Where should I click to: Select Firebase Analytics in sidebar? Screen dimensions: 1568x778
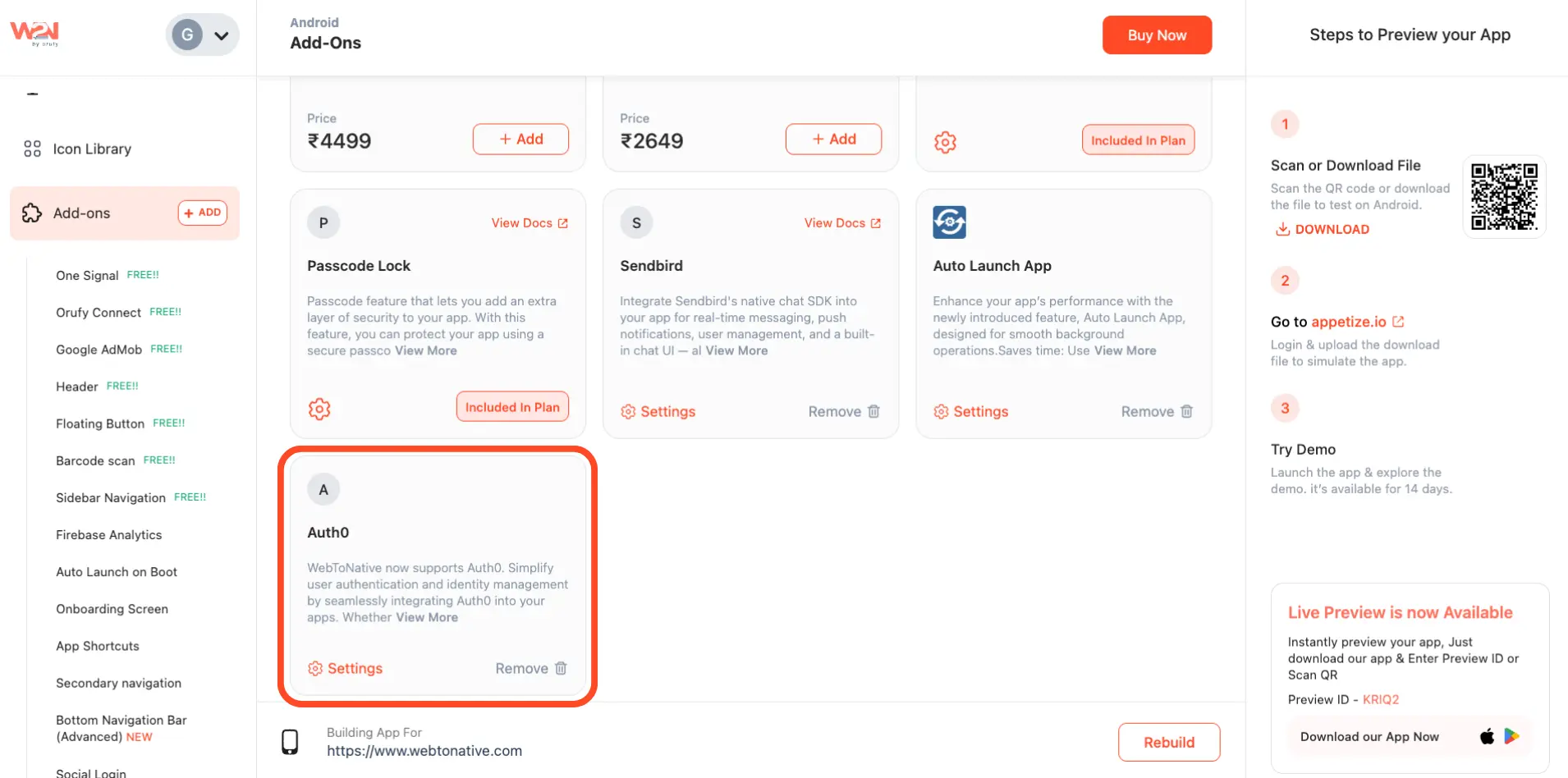pyautogui.click(x=108, y=535)
